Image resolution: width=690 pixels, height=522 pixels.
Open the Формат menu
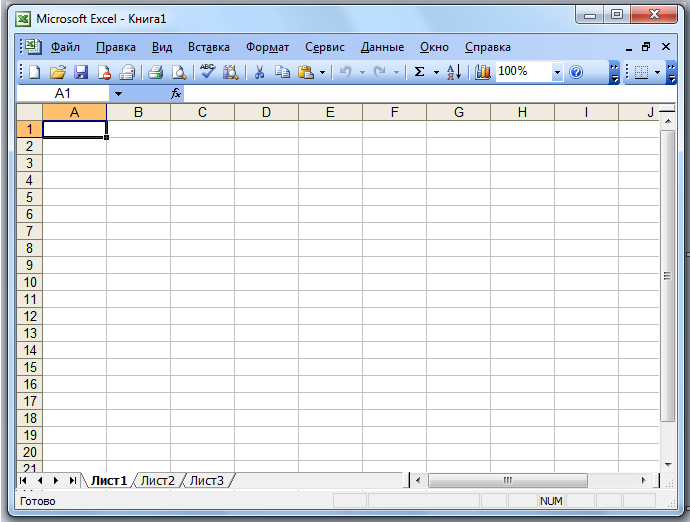click(x=268, y=47)
